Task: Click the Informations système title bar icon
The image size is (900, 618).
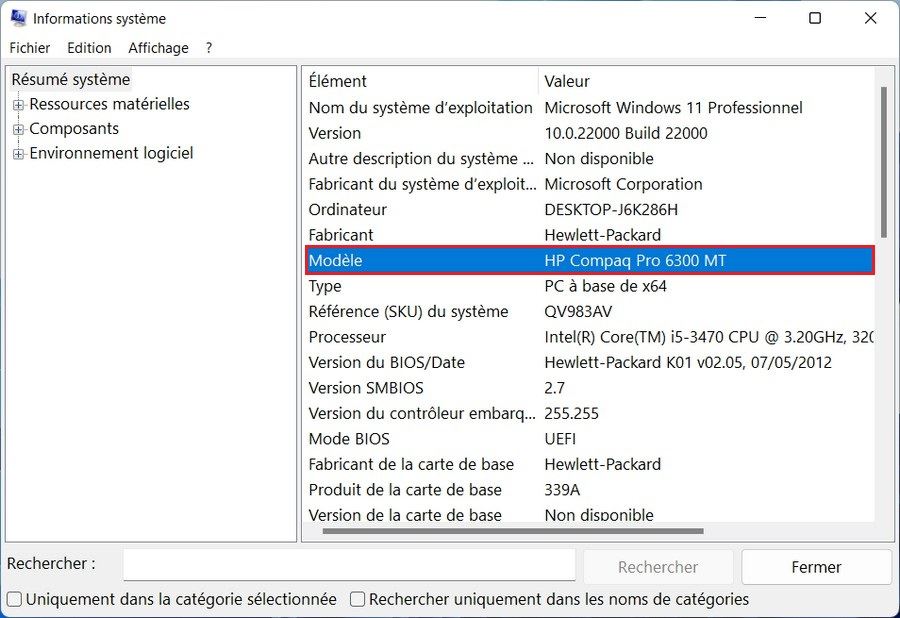Action: (x=18, y=18)
